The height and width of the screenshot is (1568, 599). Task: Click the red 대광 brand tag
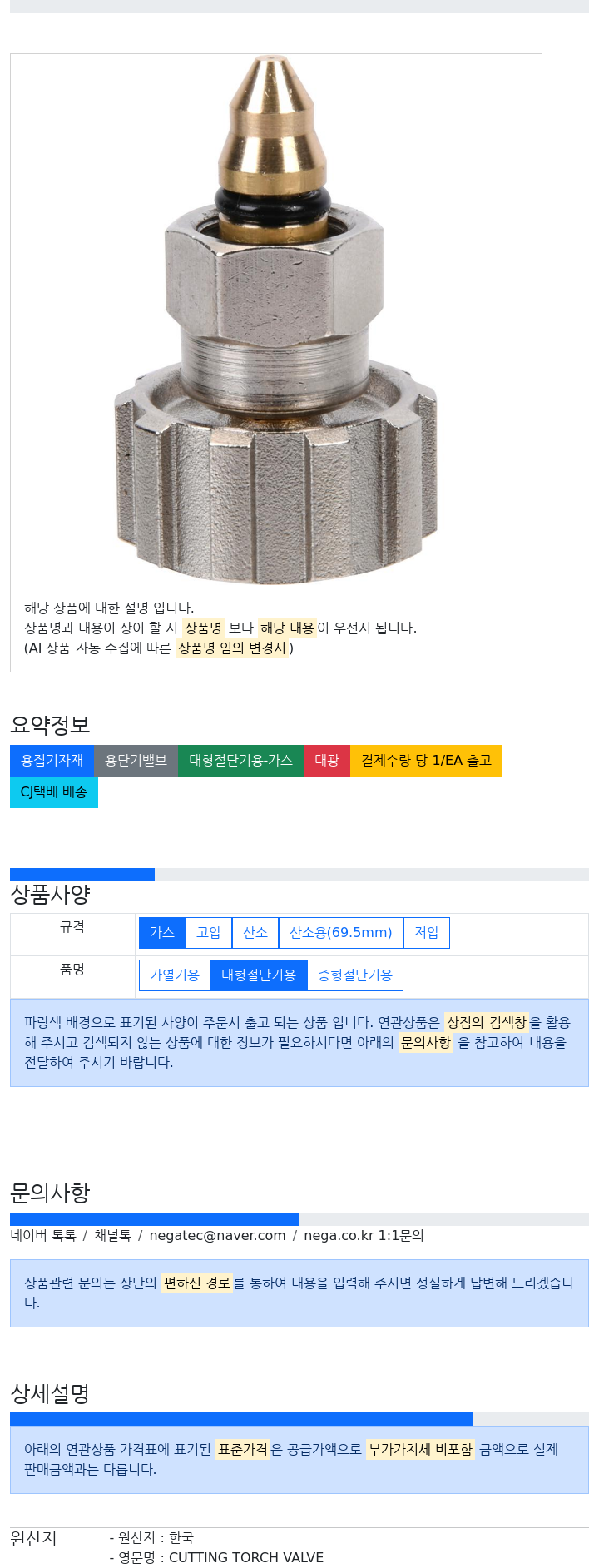click(x=327, y=761)
